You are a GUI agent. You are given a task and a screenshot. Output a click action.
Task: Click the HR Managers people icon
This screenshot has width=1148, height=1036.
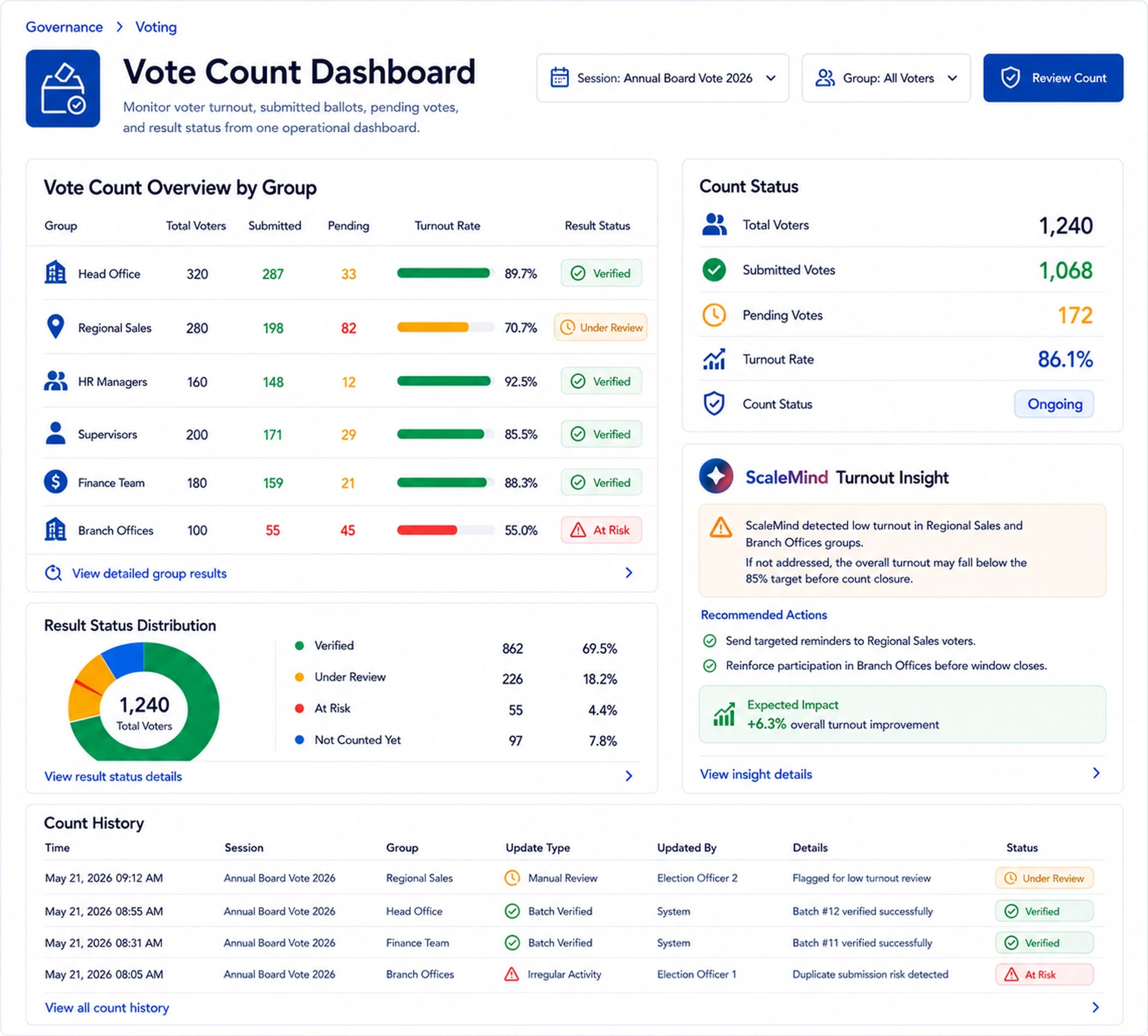[55, 381]
